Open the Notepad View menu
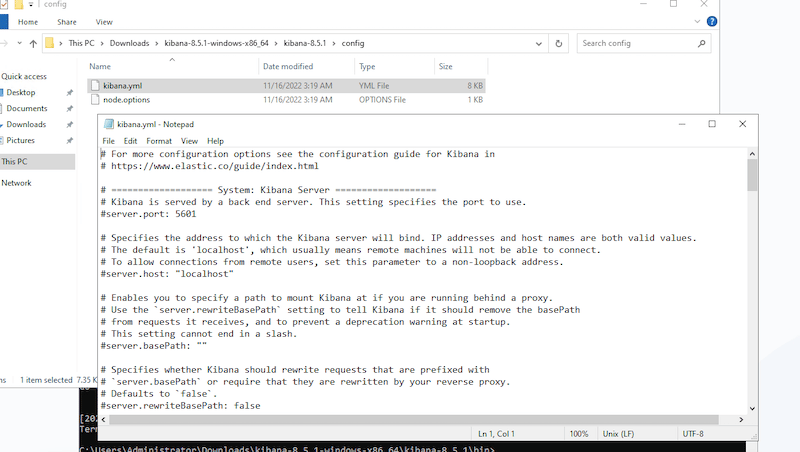This screenshot has height=452, width=800. (189, 141)
